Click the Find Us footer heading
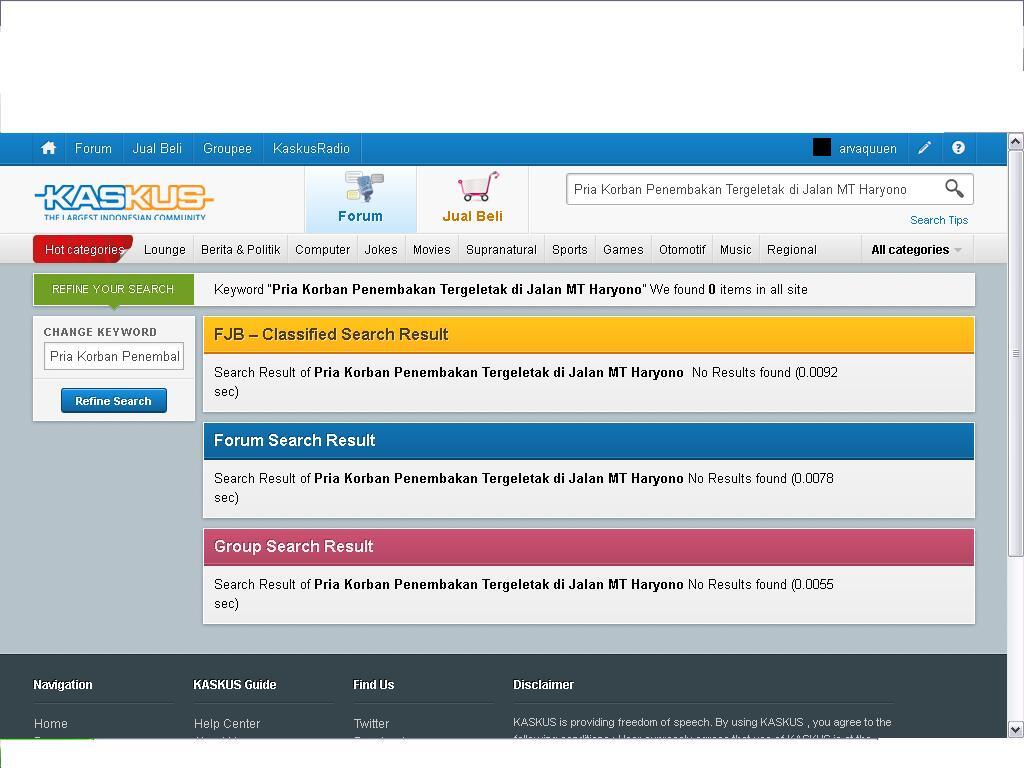This screenshot has height=768, width=1024. pos(374,684)
